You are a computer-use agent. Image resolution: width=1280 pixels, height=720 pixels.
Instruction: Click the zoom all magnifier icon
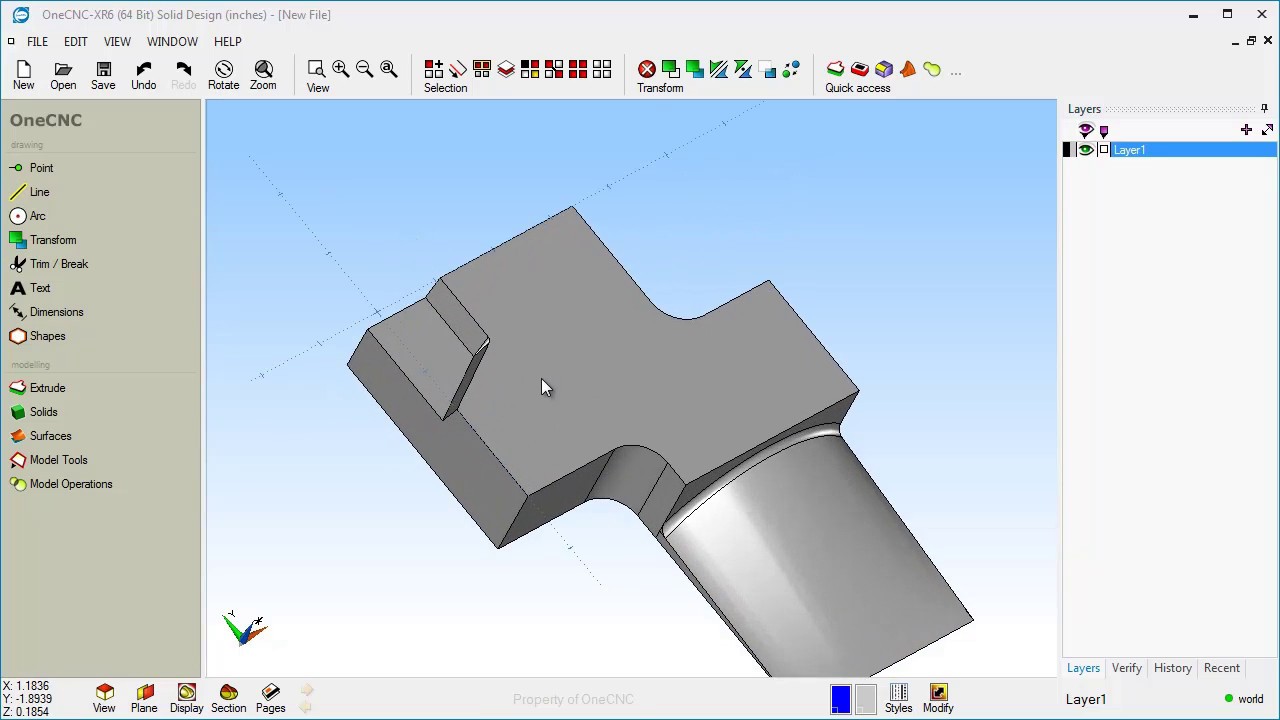[389, 69]
